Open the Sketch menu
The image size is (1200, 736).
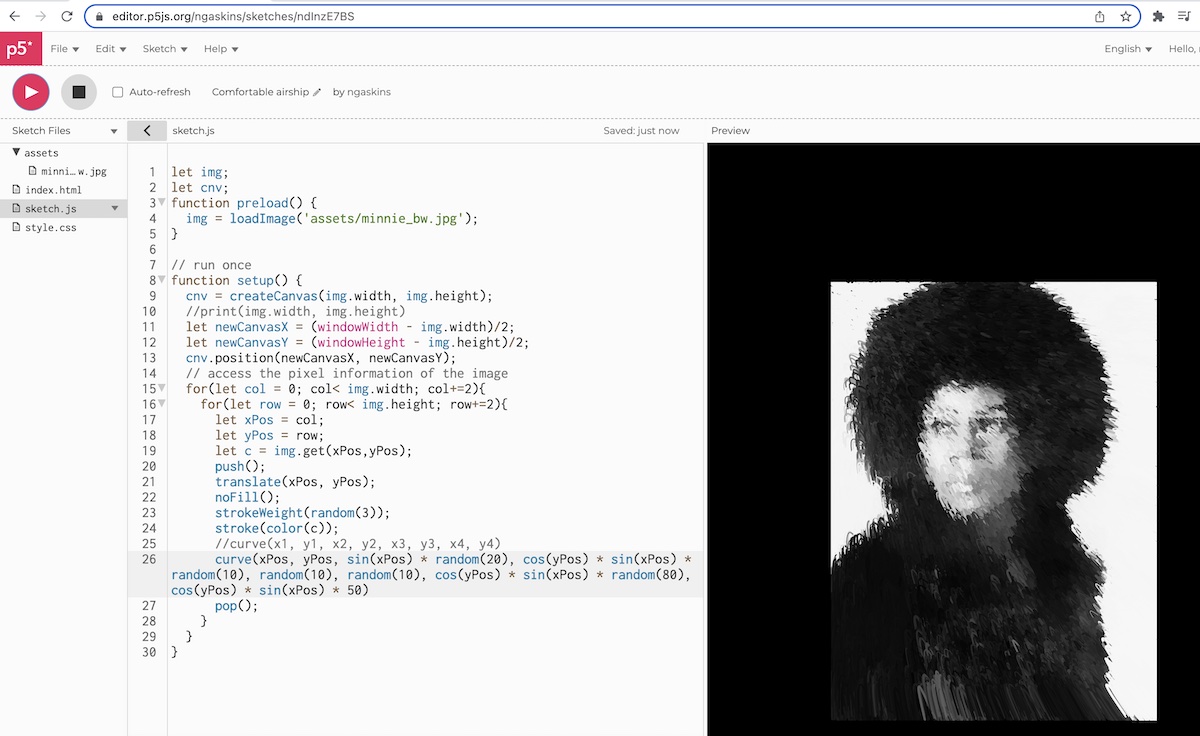coord(165,48)
